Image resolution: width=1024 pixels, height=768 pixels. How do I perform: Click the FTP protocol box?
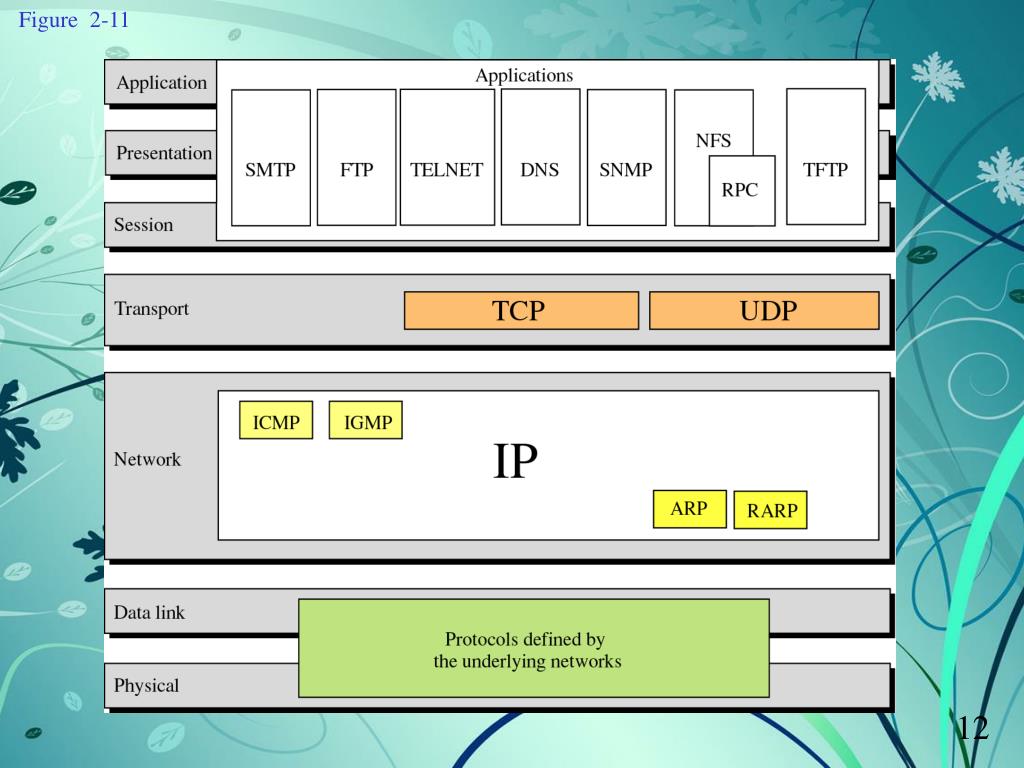357,157
